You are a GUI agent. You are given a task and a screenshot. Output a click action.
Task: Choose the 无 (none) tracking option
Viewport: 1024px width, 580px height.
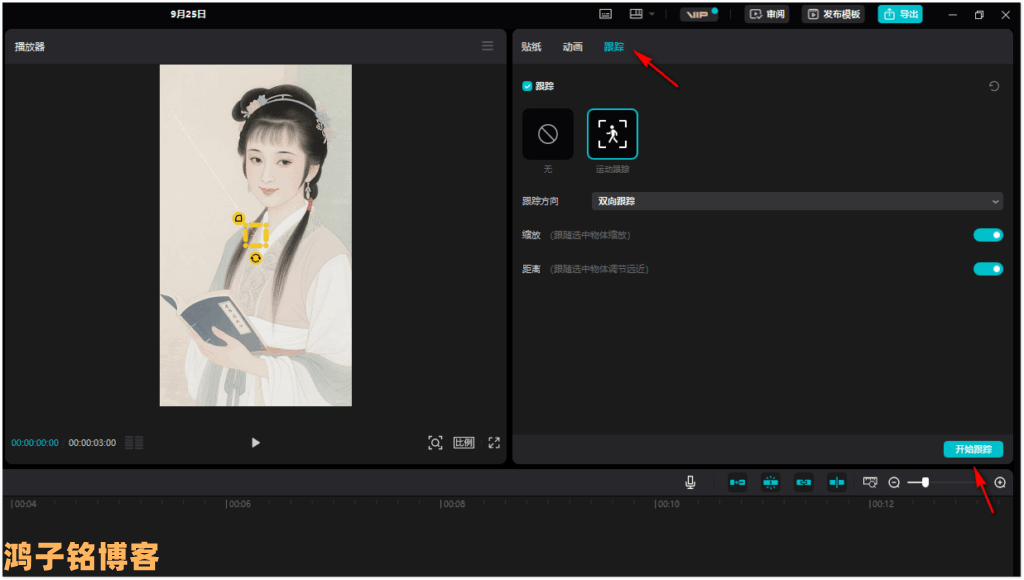[548, 134]
